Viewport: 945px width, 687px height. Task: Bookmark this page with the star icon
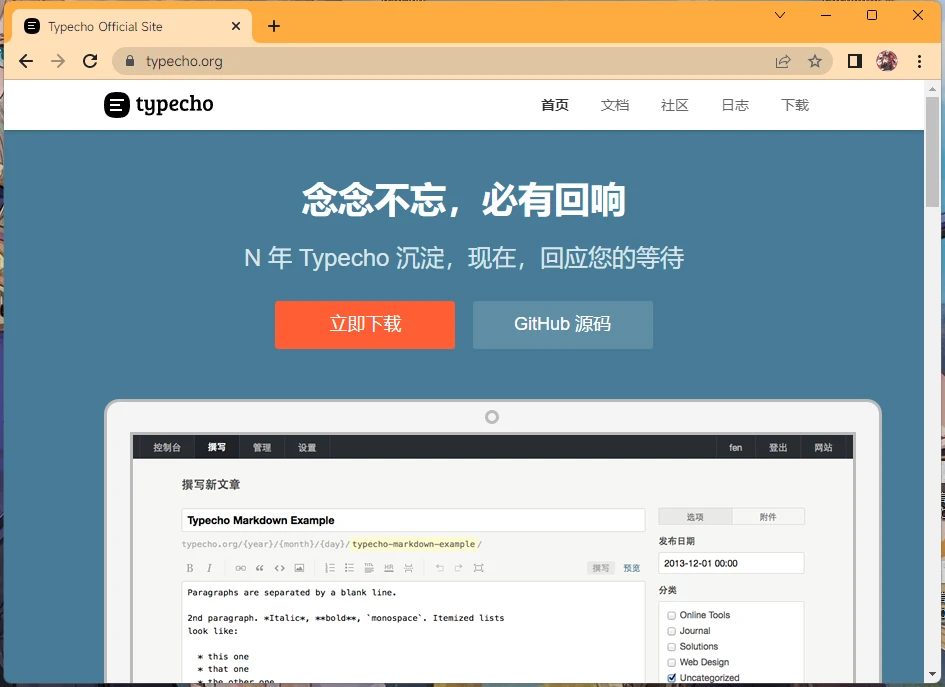815,61
